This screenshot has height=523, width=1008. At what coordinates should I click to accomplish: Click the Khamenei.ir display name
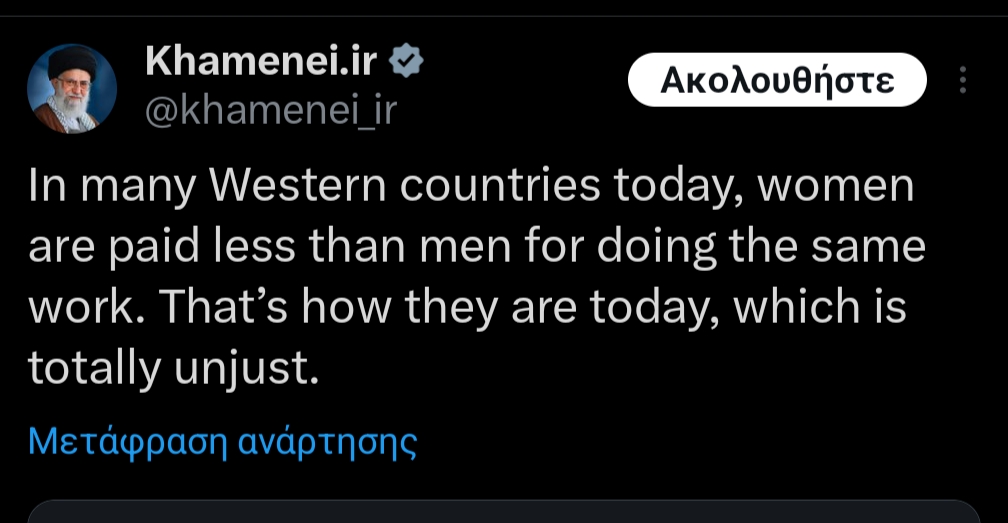[261, 61]
